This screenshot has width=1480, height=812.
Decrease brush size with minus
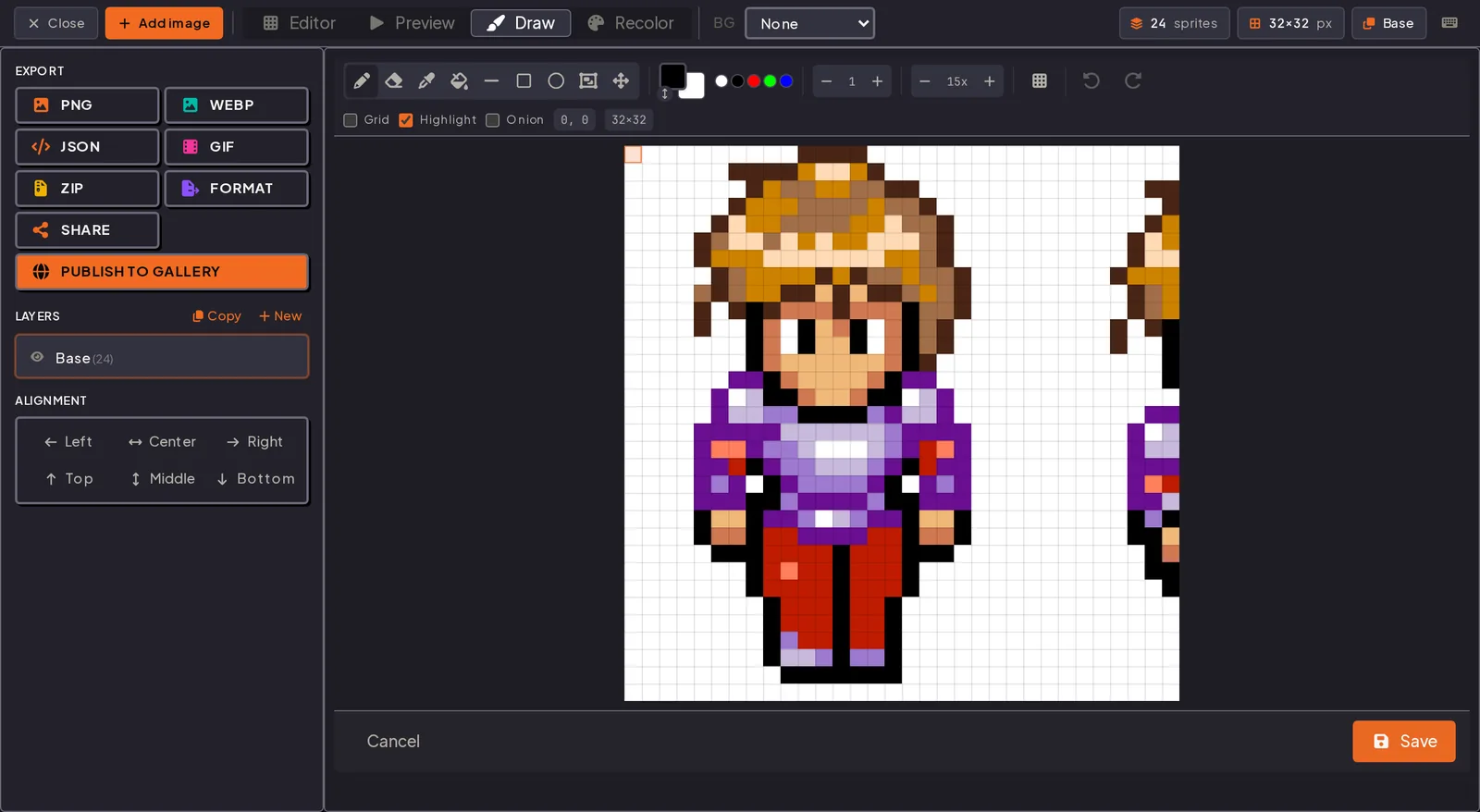827,81
